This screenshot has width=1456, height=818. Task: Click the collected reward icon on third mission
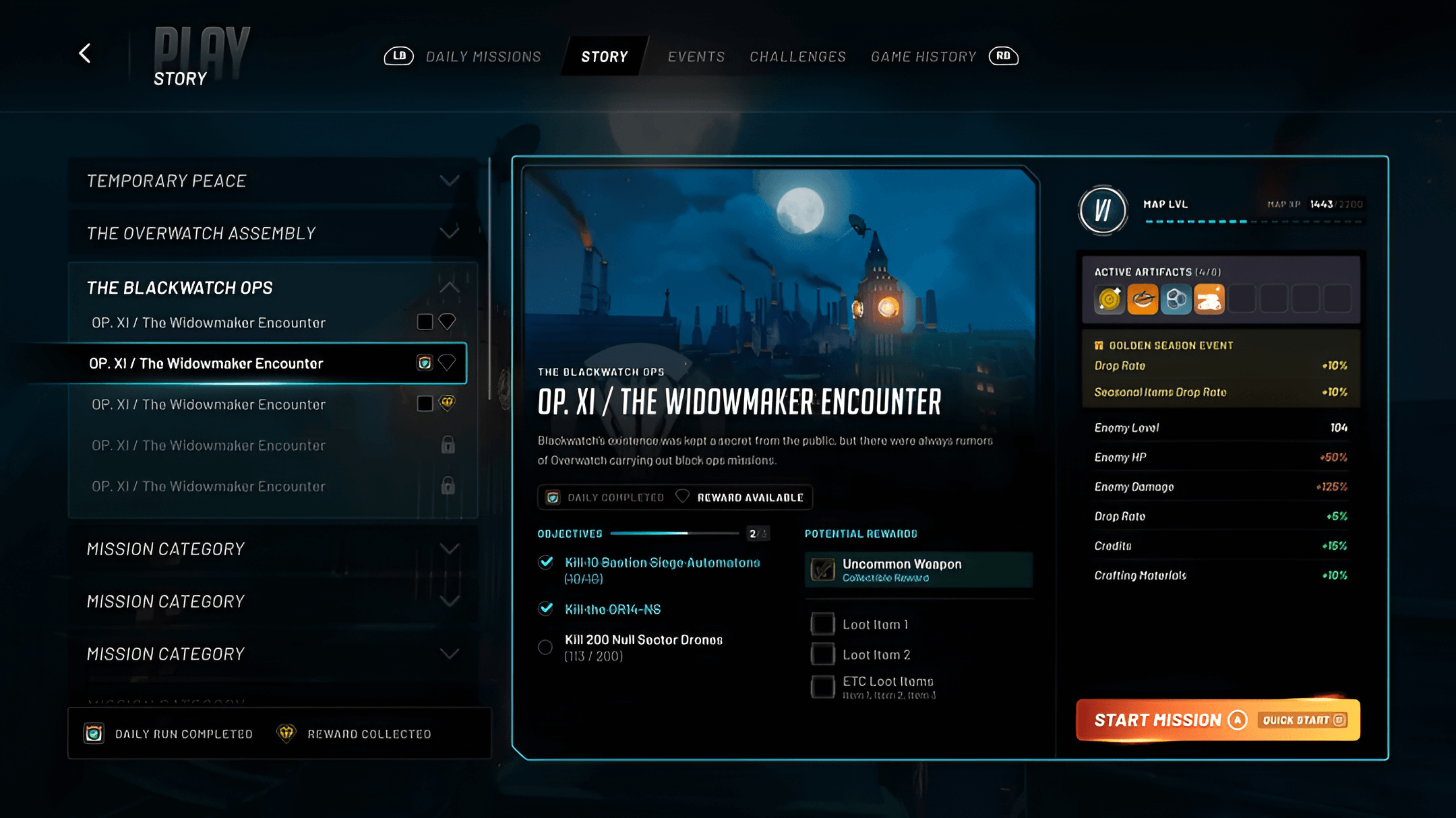[447, 403]
